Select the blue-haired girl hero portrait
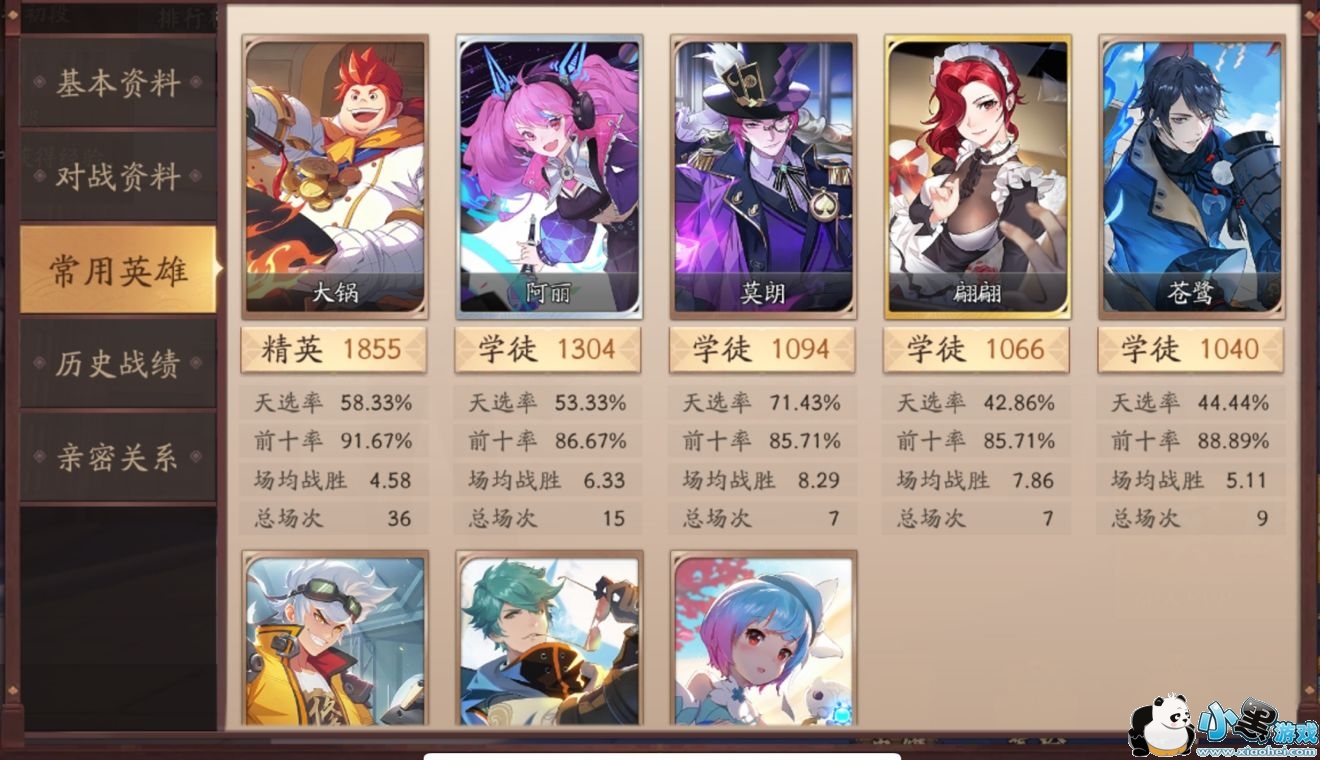The height and width of the screenshot is (760, 1320). coord(763,639)
